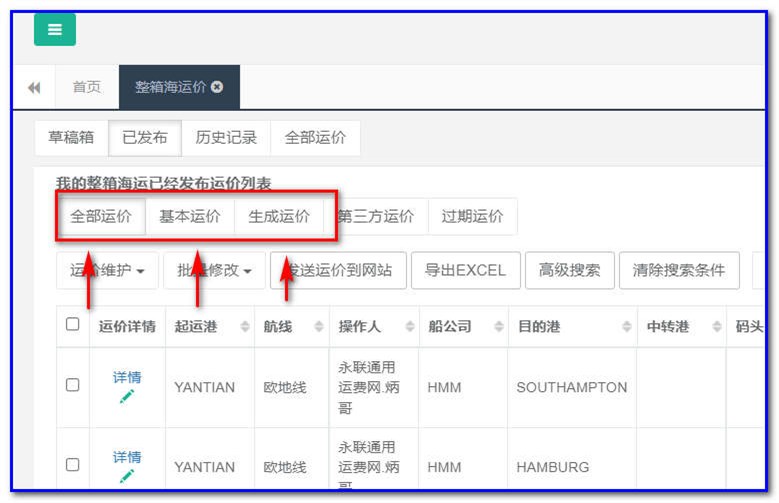Edit HAMBURG row with pencil icon
This screenshot has width=779, height=503.
coord(127,476)
